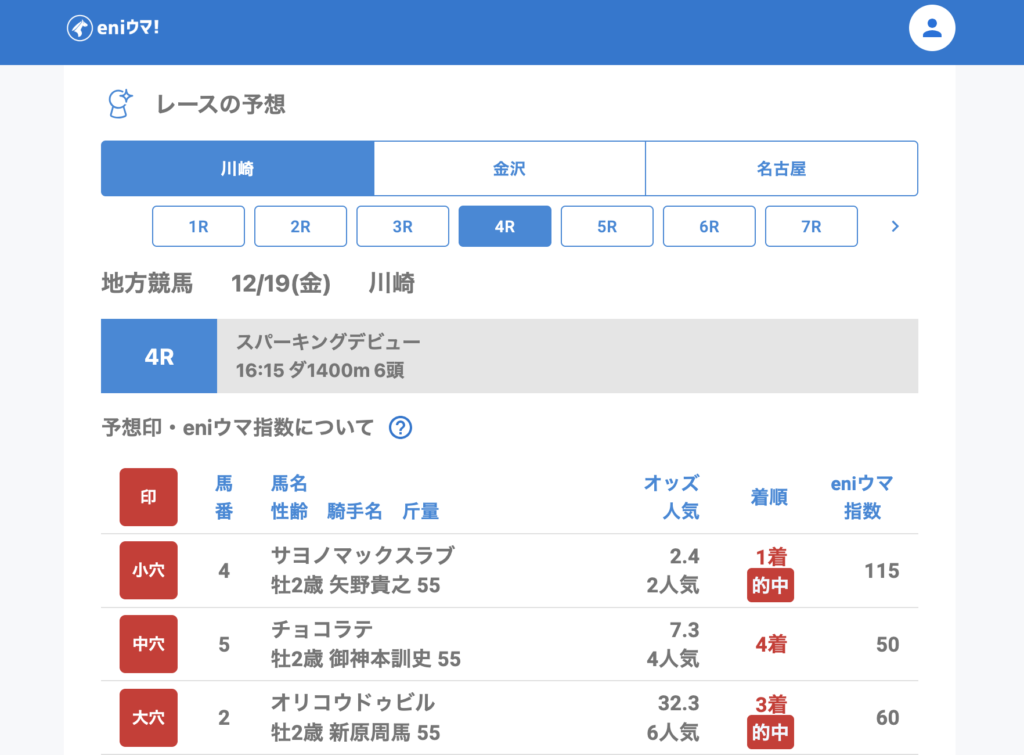Click the 中穴 prediction mark badge
The height and width of the screenshot is (755, 1024).
[148, 644]
